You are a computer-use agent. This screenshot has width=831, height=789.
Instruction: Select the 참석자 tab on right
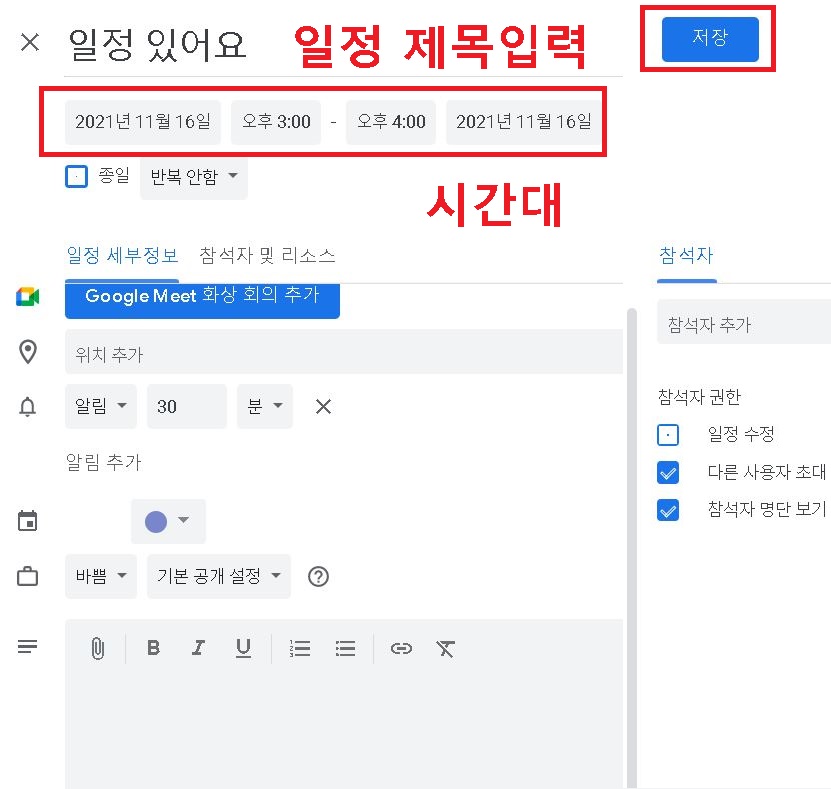pos(686,256)
